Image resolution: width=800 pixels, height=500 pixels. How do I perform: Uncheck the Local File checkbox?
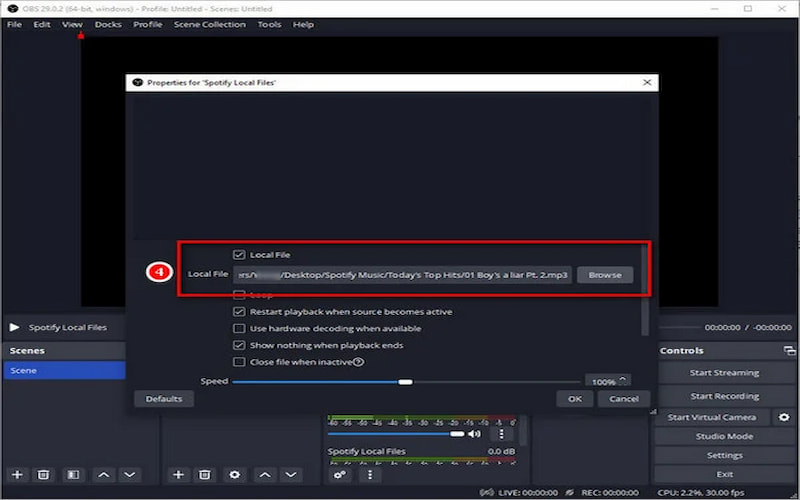coord(239,255)
